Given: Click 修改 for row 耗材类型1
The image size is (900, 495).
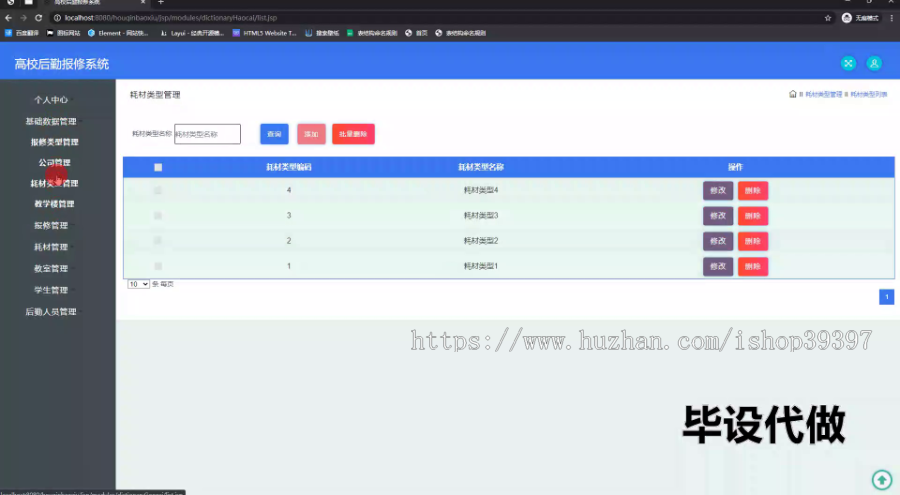Looking at the screenshot, I should [x=718, y=266].
